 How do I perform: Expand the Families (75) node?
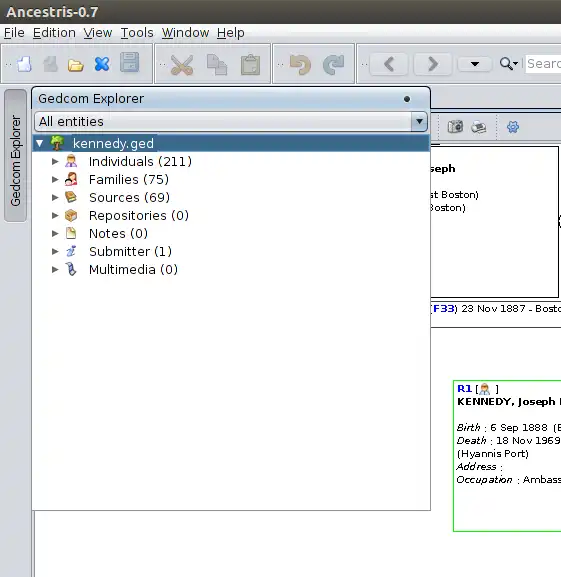[55, 179]
